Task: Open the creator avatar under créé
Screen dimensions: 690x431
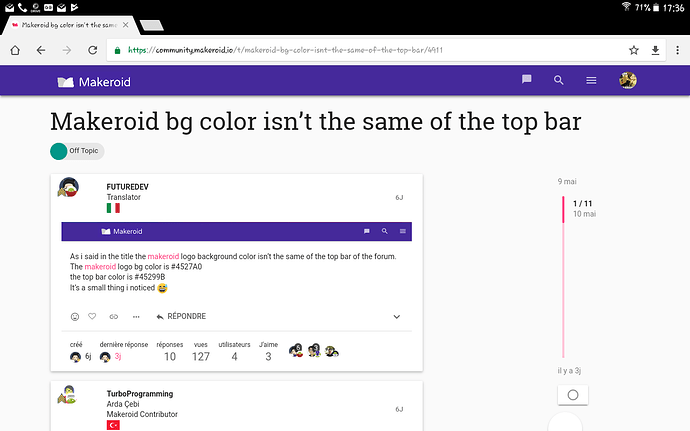Action: pyautogui.click(x=75, y=357)
